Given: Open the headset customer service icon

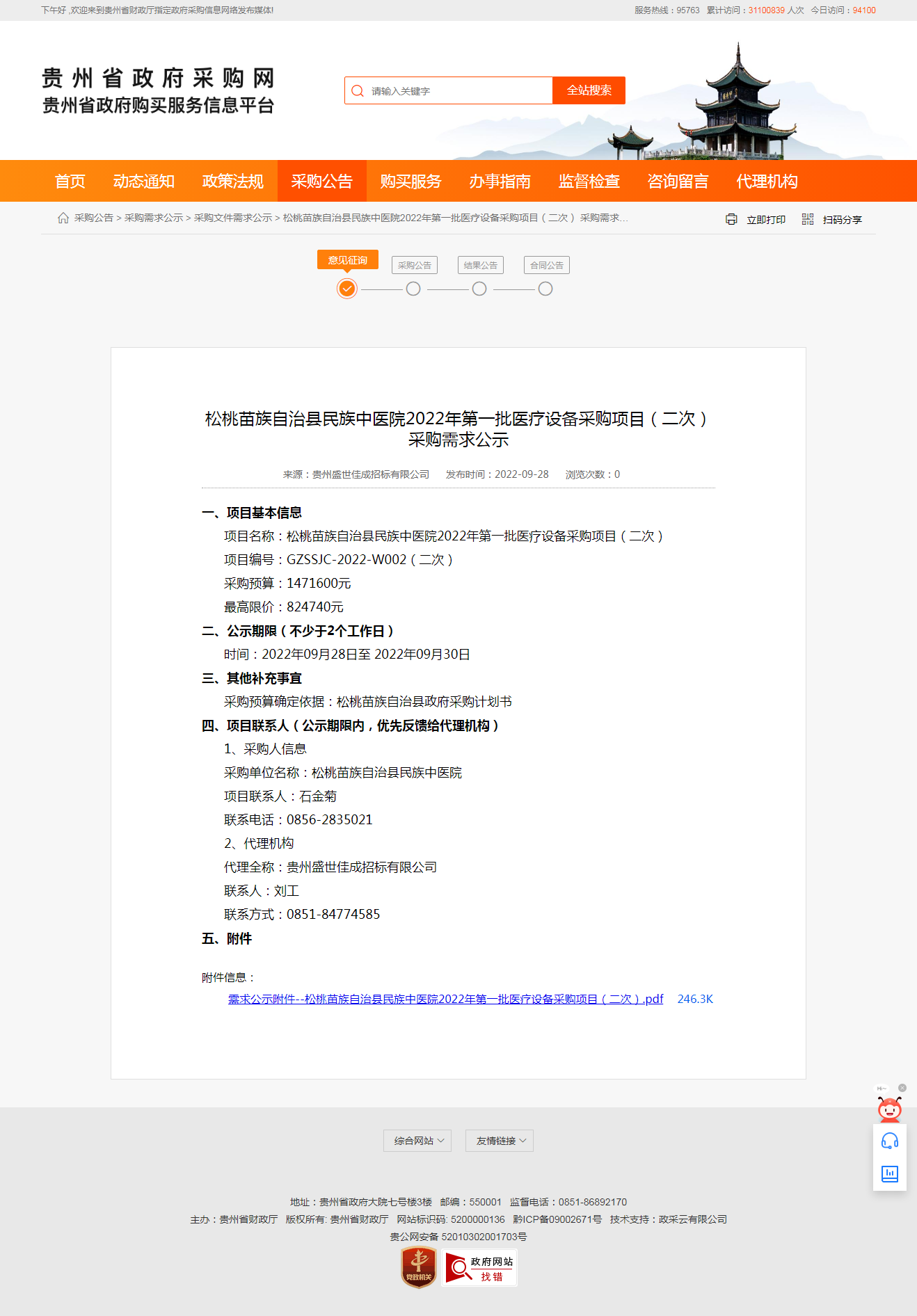Looking at the screenshot, I should 890,1141.
